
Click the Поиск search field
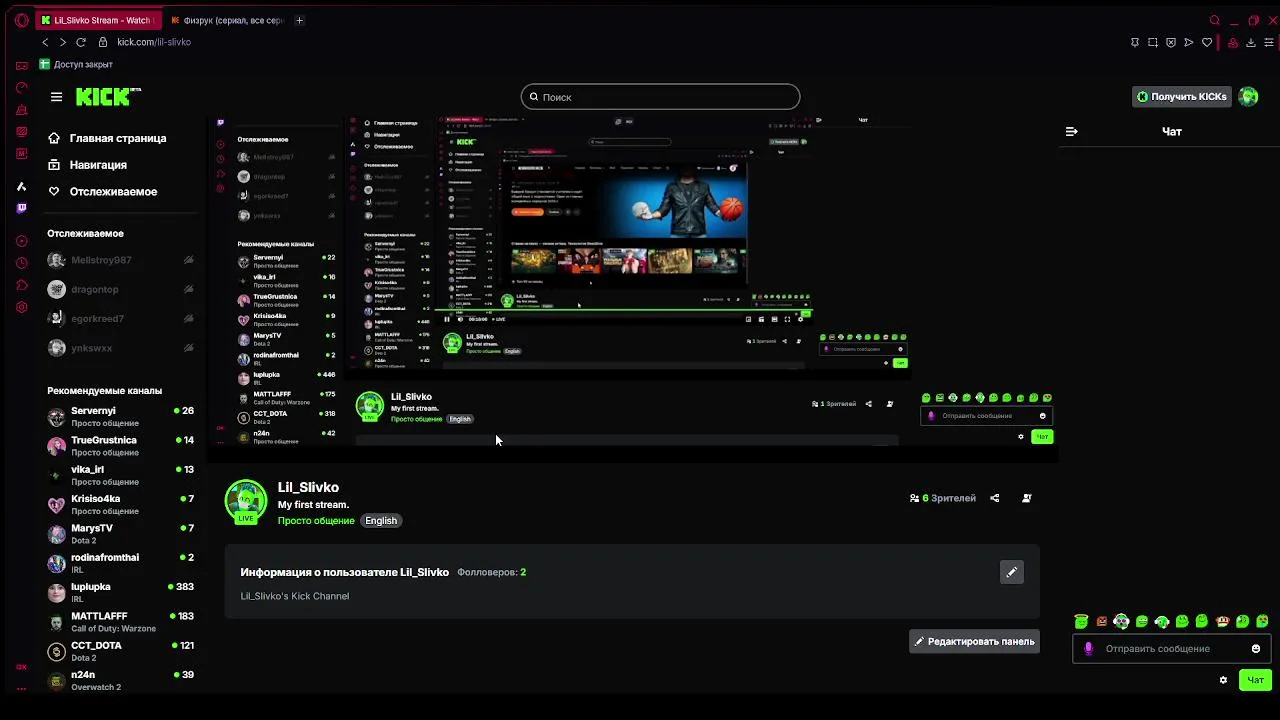point(660,97)
